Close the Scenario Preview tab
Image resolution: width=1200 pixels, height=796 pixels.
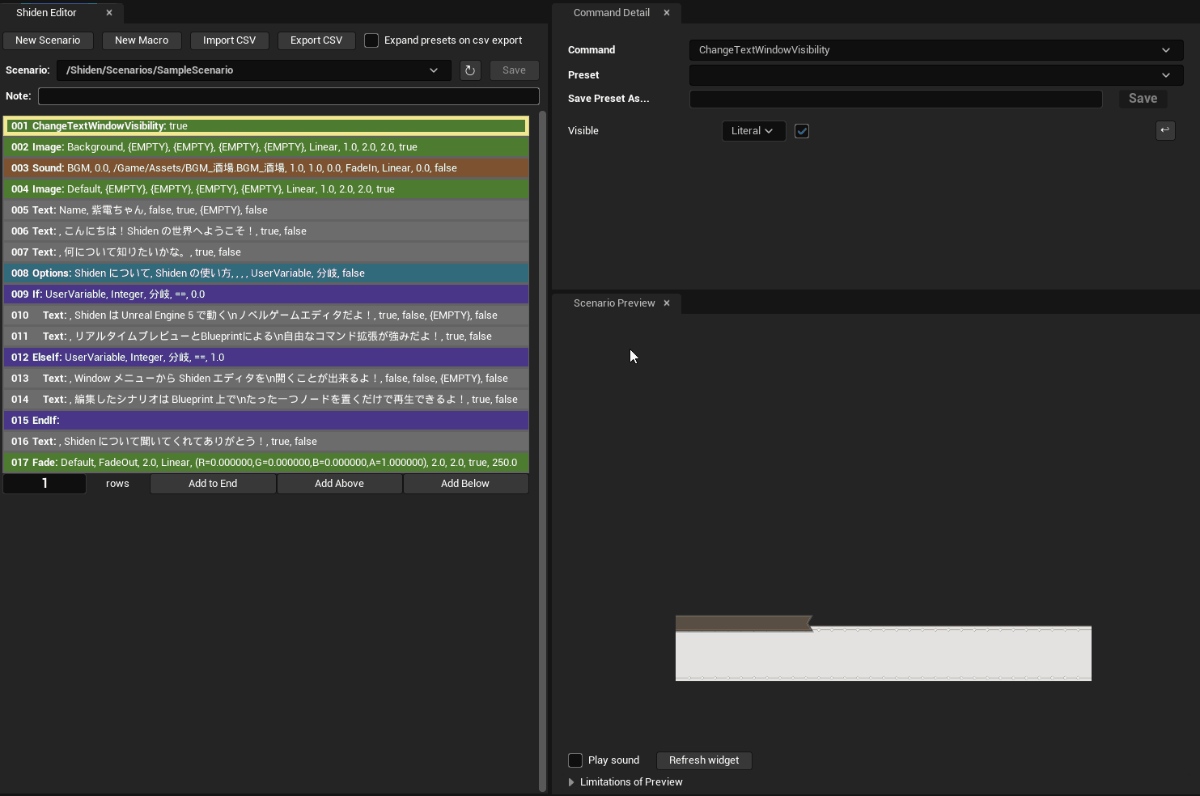667,303
